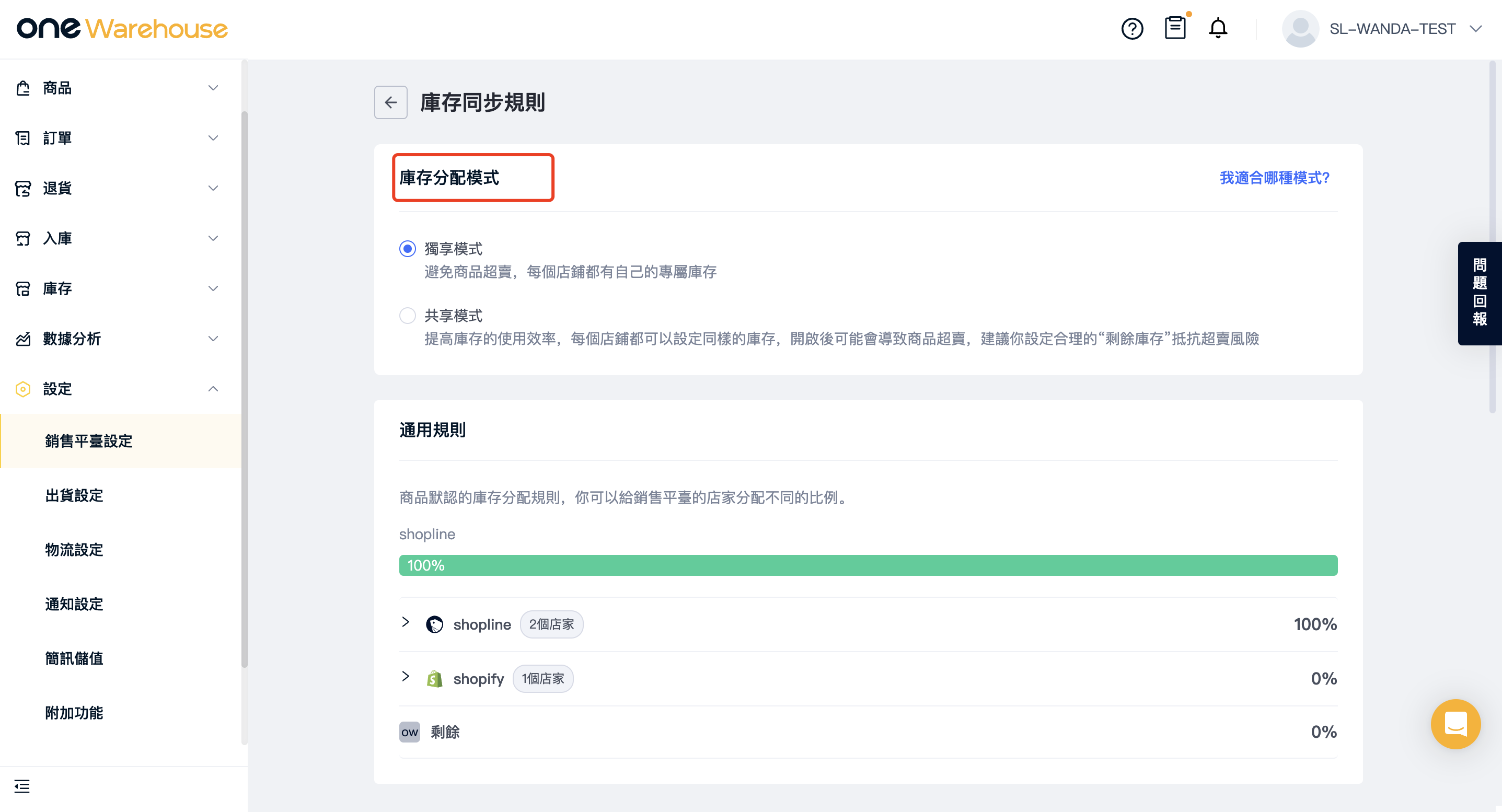The height and width of the screenshot is (812, 1502).
Task: Click the back arrow beside 庫存同步規則
Action: point(390,102)
